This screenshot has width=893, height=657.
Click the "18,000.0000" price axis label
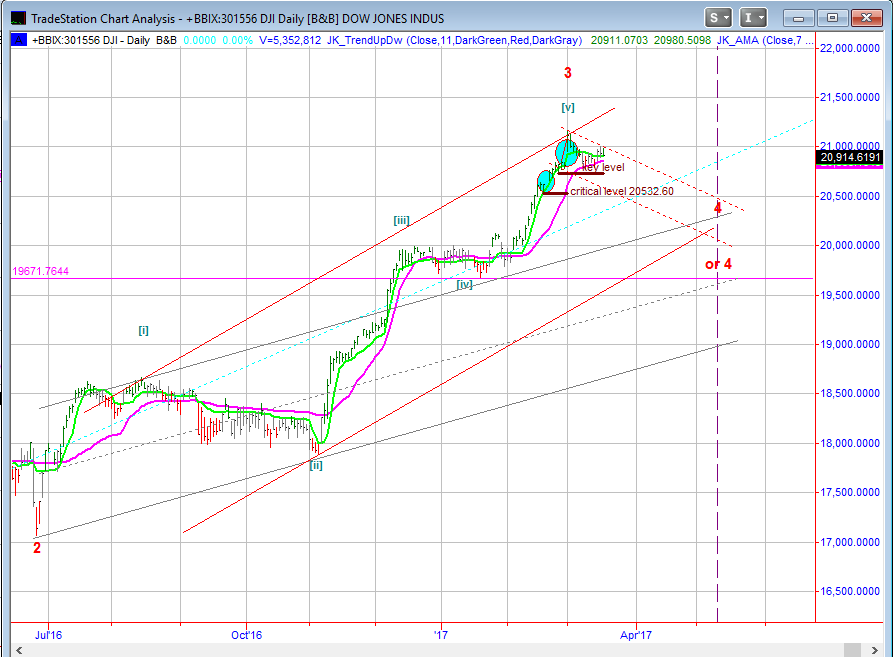[x=850, y=443]
